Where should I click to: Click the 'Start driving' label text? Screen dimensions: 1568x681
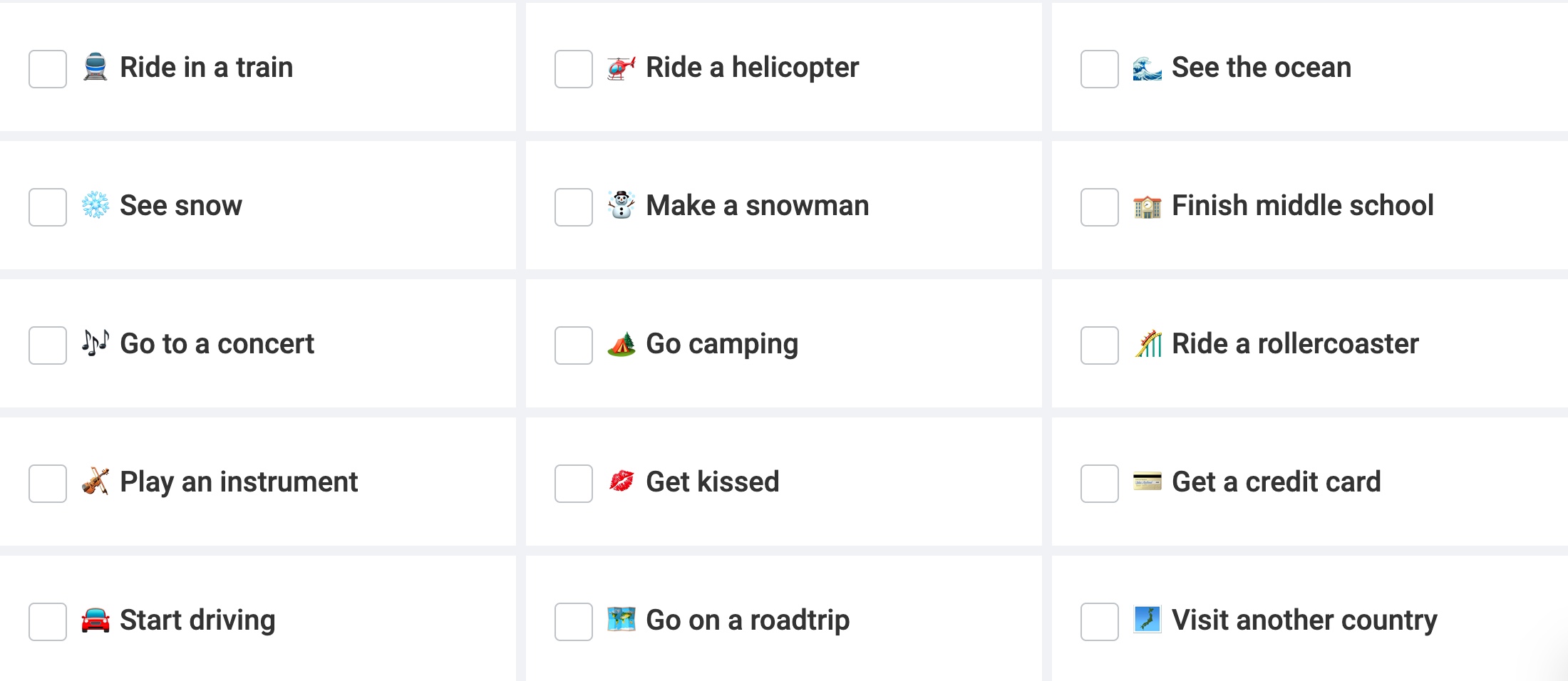(197, 620)
